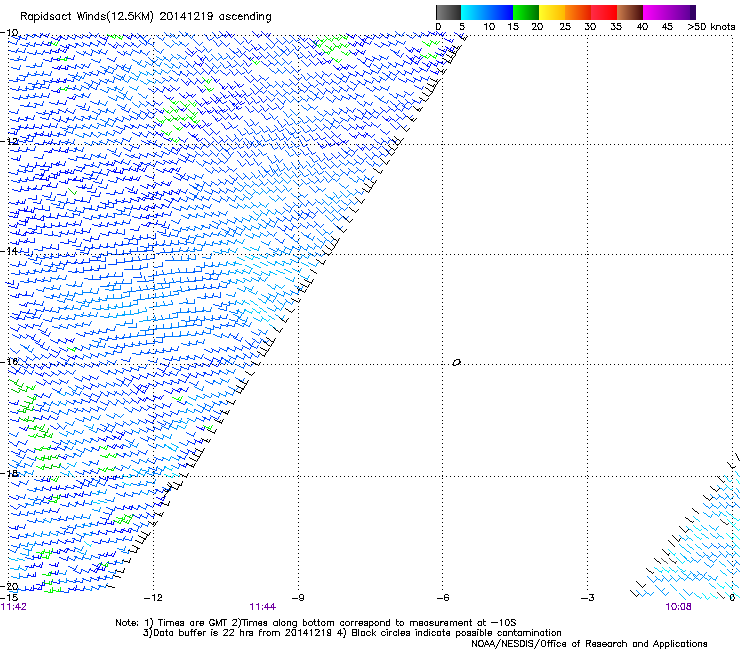Pick the yellow 20–25 knots legend swatch

coord(552,12)
